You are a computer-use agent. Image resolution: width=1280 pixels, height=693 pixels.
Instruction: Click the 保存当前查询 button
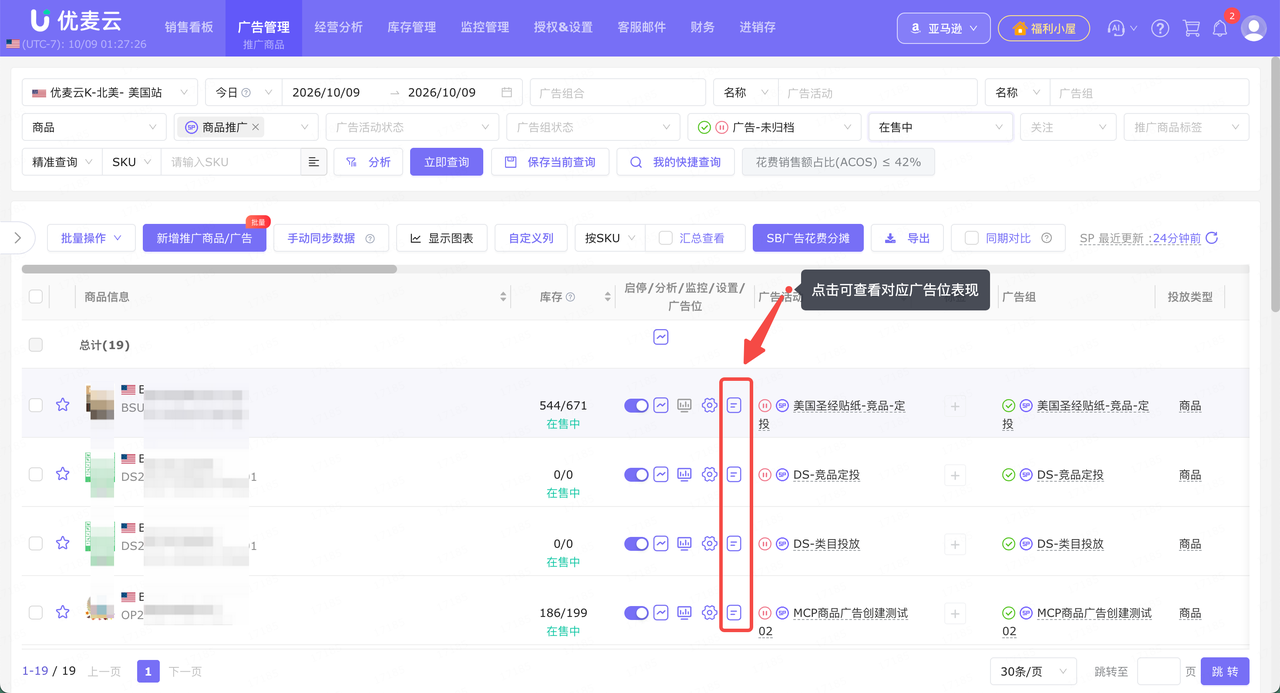550,162
